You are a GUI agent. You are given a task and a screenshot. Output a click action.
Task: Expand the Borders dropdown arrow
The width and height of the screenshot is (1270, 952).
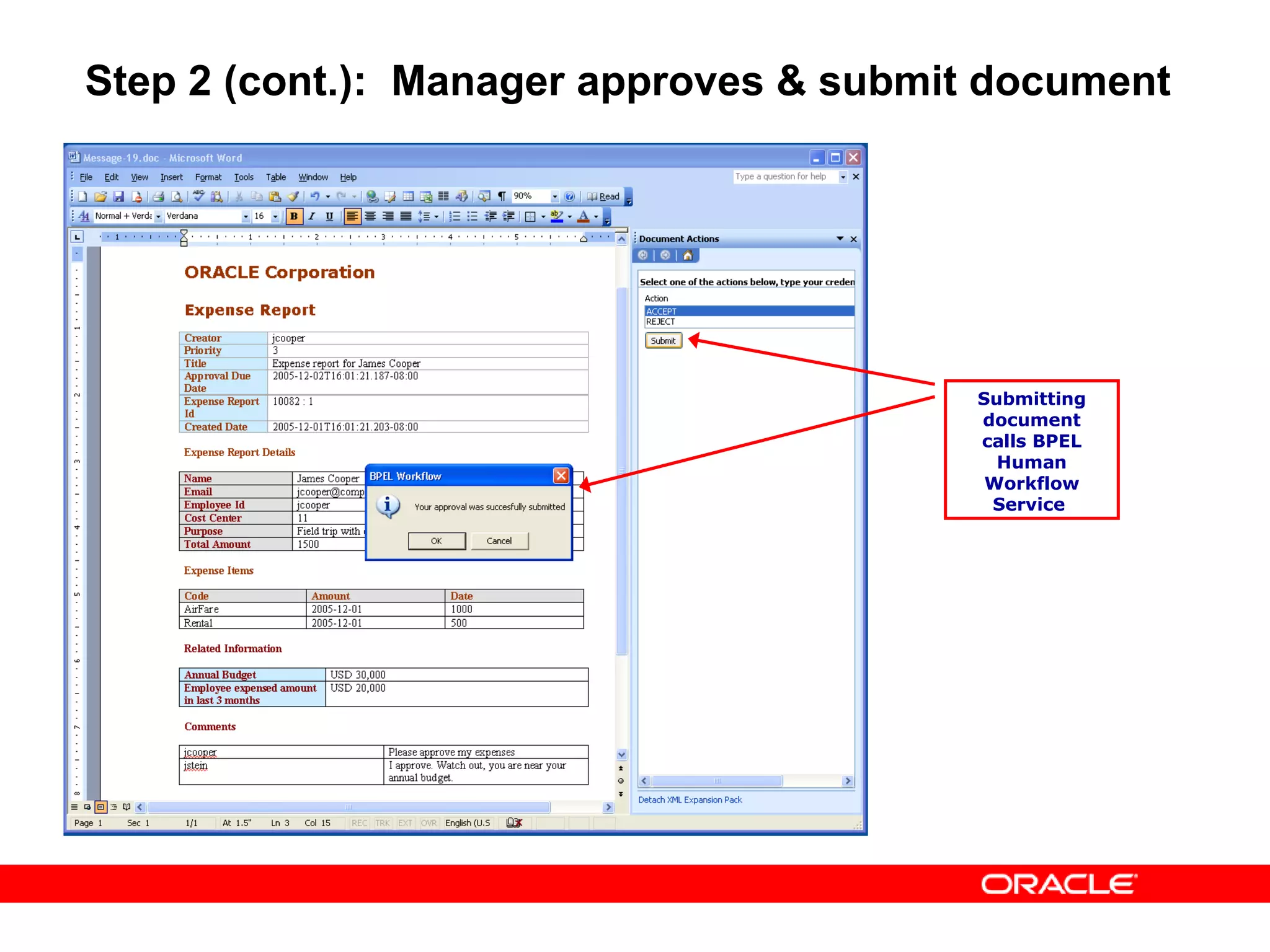pyautogui.click(x=543, y=216)
